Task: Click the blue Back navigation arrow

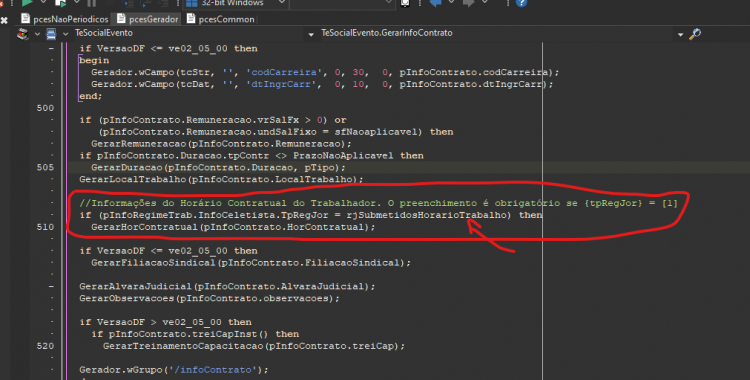Action: [435, 3]
